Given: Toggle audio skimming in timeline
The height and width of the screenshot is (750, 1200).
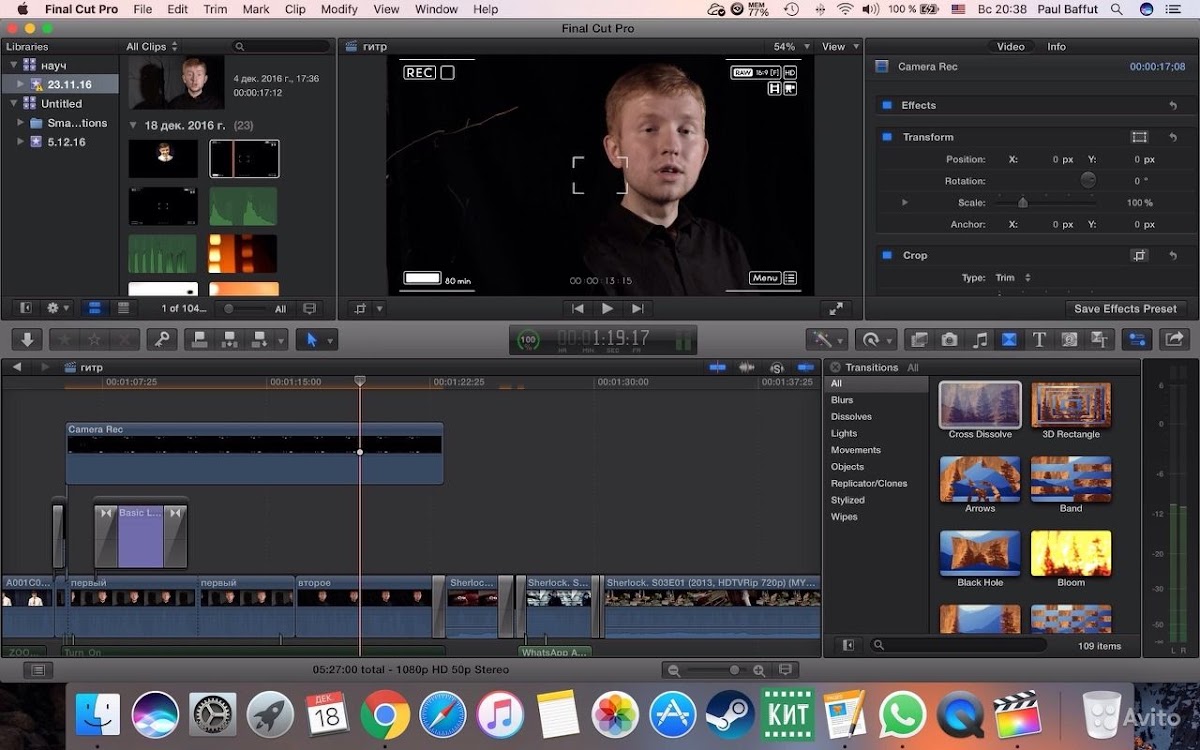Looking at the screenshot, I should coord(746,367).
